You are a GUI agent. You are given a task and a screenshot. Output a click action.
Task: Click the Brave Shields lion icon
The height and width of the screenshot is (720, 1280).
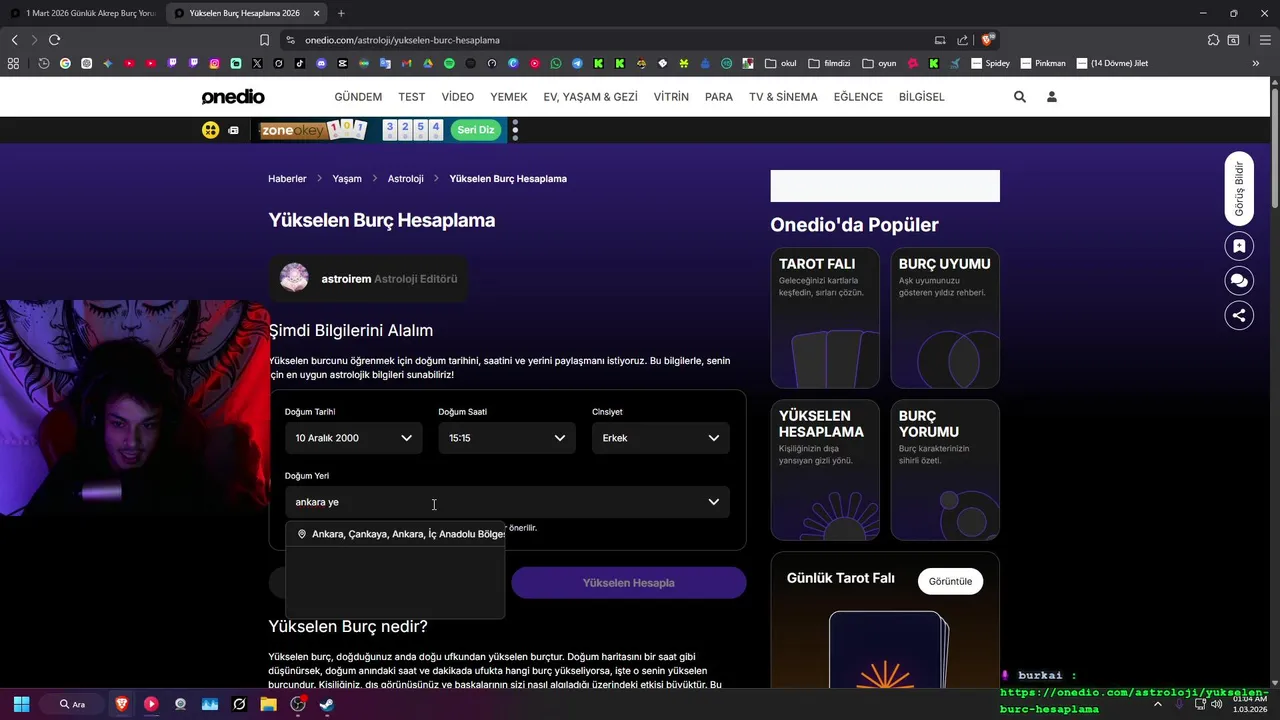pos(987,40)
